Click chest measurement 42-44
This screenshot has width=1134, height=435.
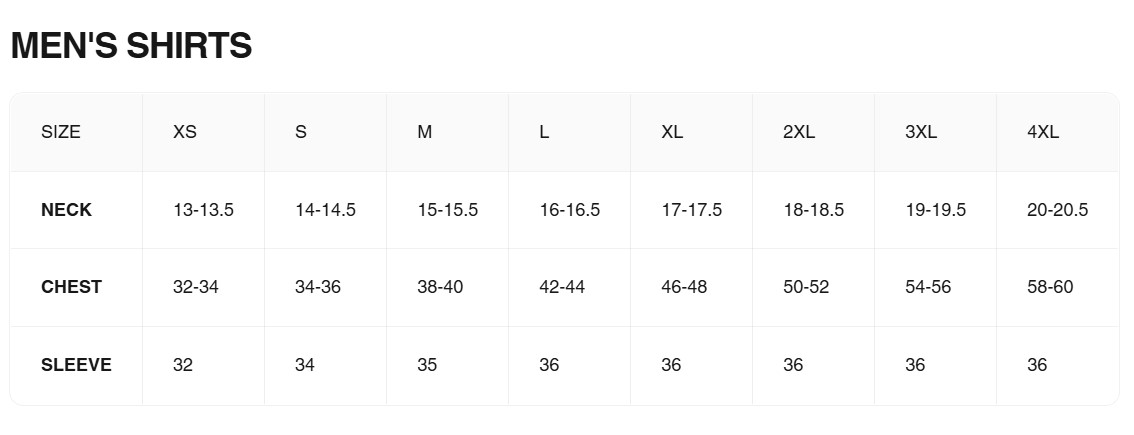tap(562, 287)
